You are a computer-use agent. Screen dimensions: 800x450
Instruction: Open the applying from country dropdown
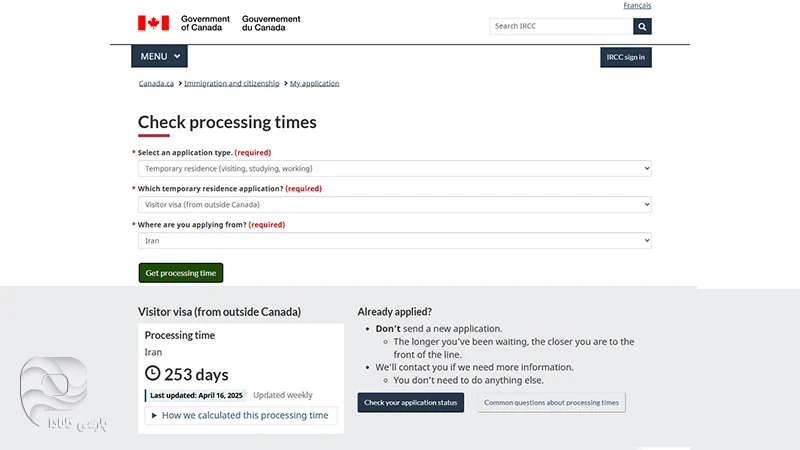coord(394,241)
